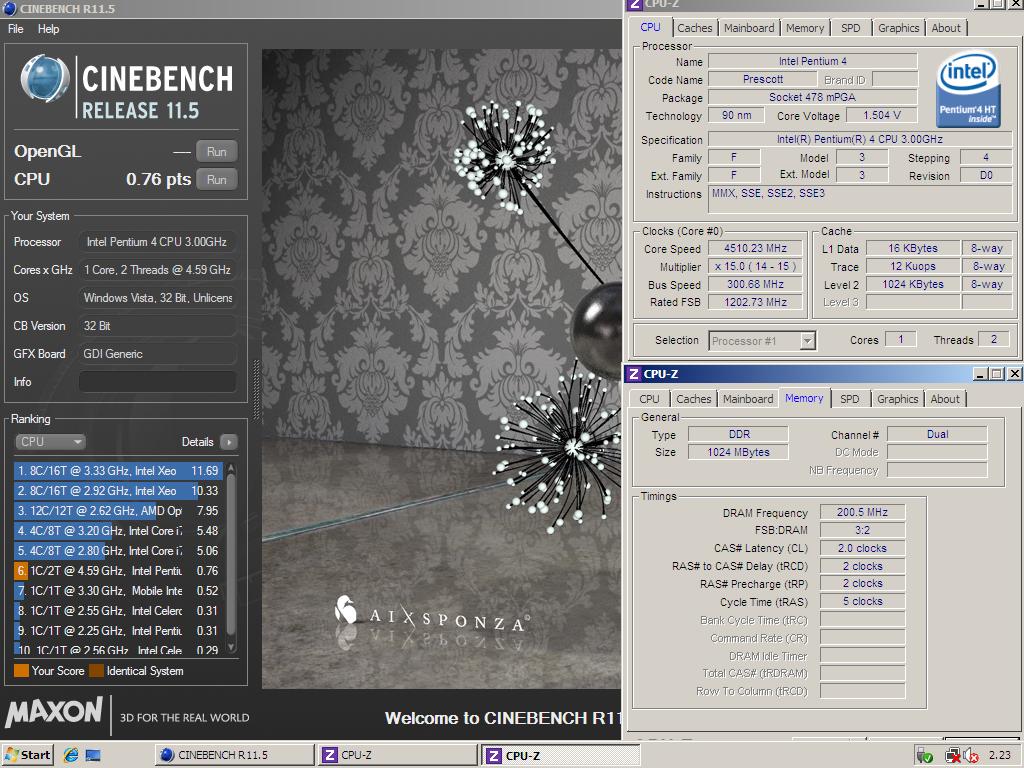1024x768 pixels.
Task: Close the bottom CPU-Z window
Action: tap(1014, 374)
